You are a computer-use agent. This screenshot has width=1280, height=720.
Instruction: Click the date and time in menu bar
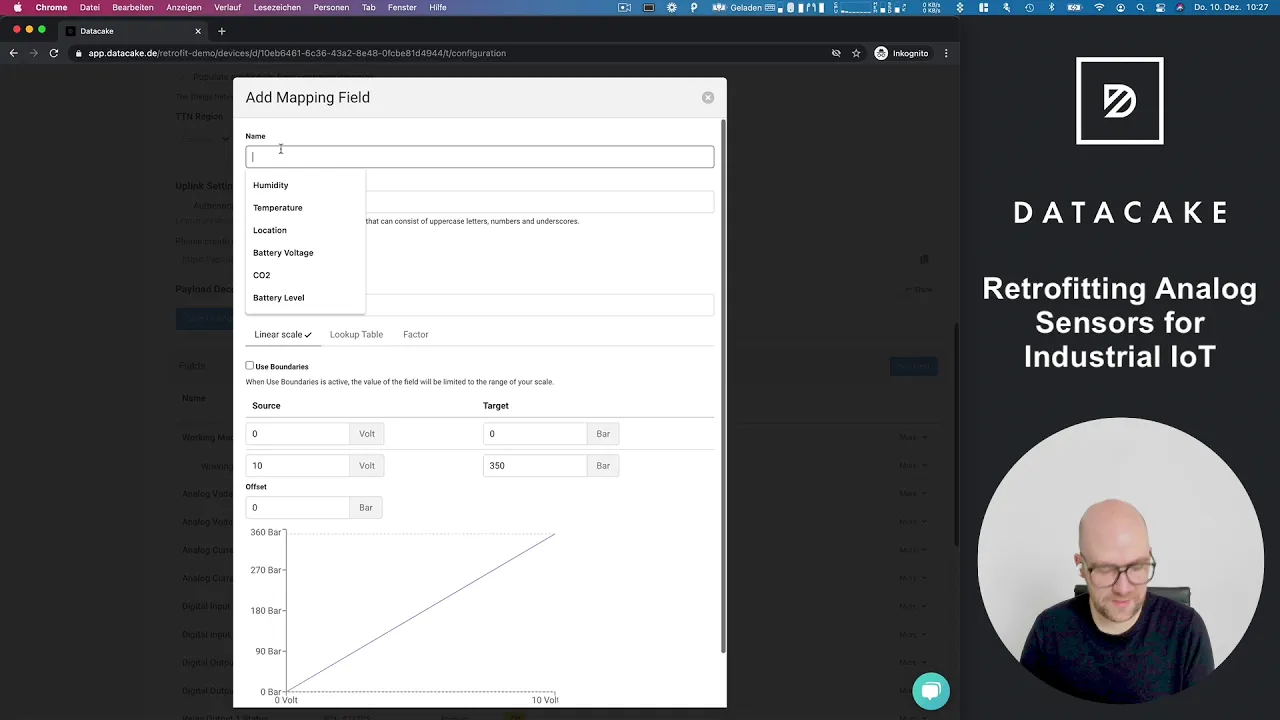click(1233, 7)
